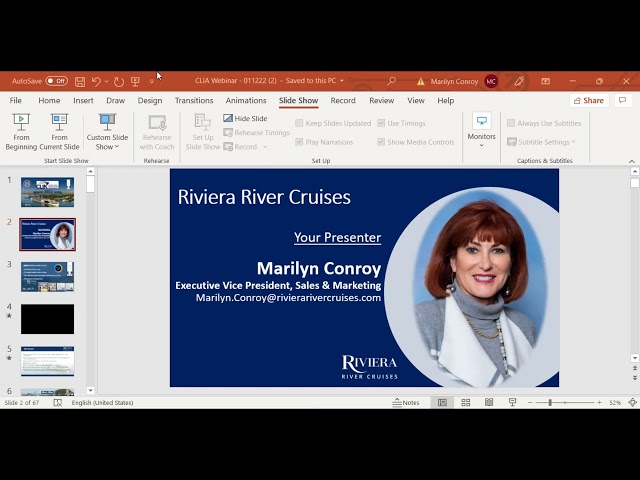
Task: Switch to Slide Sorter view icon
Action: pos(466,403)
